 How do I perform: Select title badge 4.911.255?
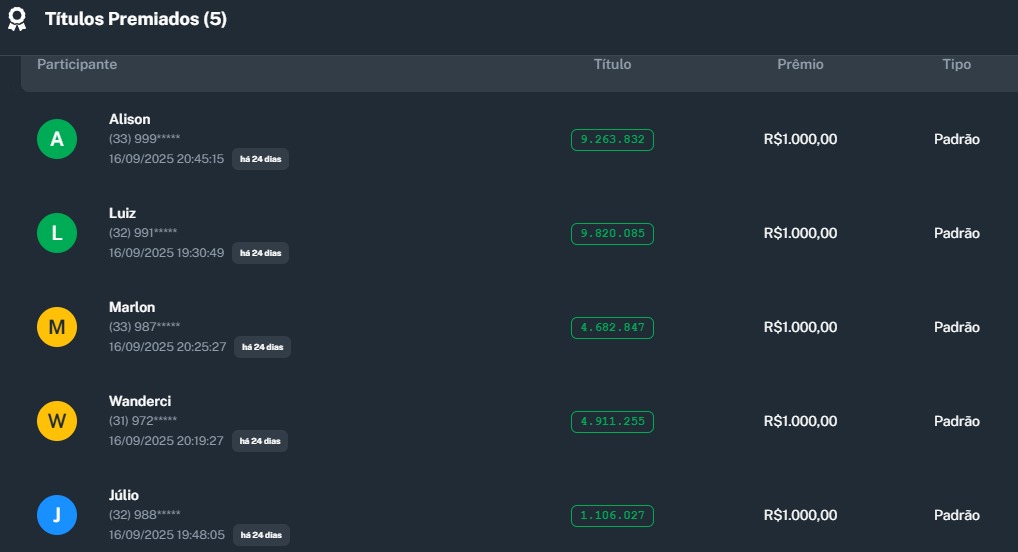tap(612, 422)
